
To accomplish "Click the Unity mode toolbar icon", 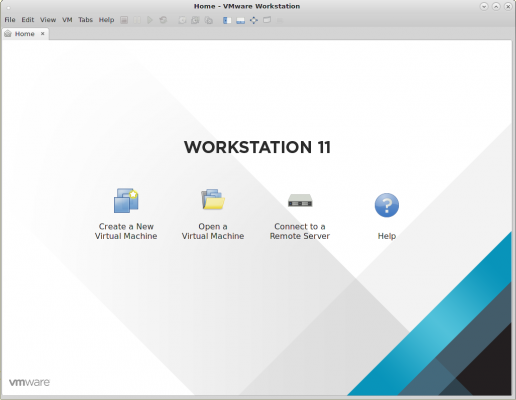I will click(267, 20).
